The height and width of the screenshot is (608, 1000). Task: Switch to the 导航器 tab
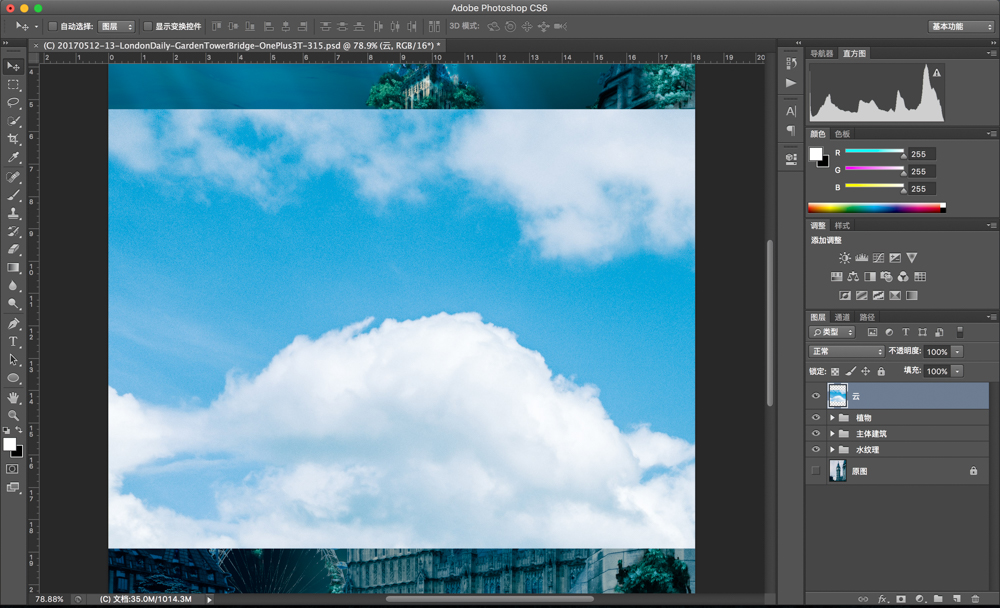[x=821, y=54]
